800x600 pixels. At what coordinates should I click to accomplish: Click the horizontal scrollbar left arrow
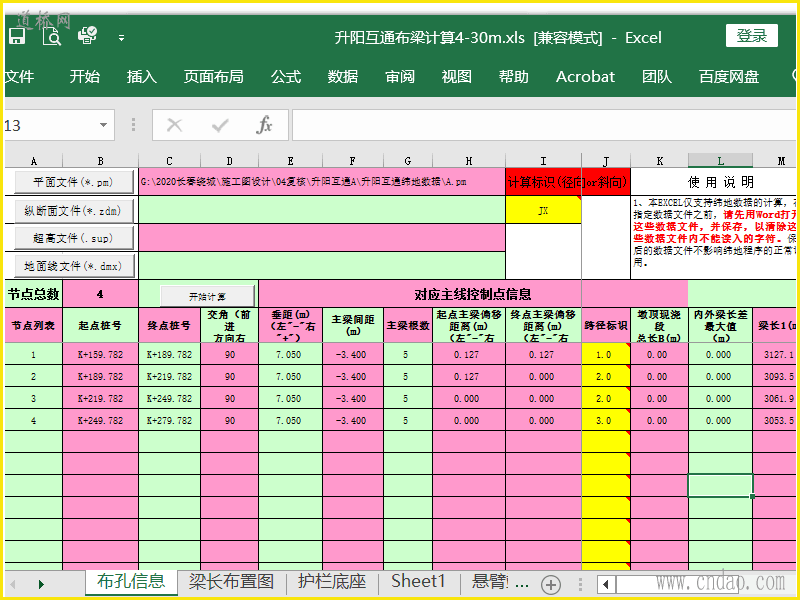tap(606, 584)
